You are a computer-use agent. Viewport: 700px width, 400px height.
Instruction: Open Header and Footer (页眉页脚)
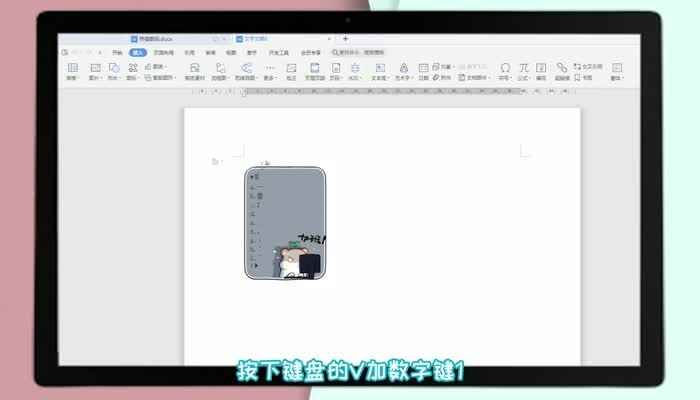click(314, 69)
